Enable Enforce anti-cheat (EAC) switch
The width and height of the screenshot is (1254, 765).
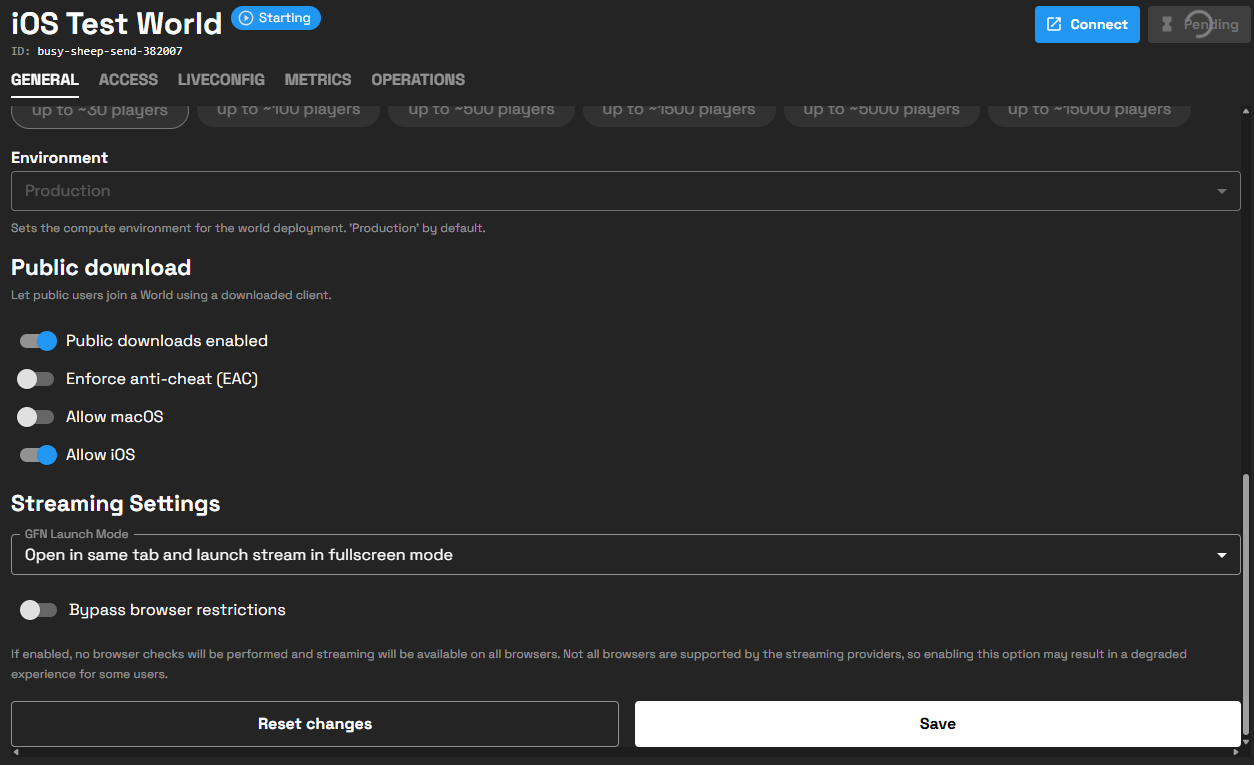coord(36,379)
